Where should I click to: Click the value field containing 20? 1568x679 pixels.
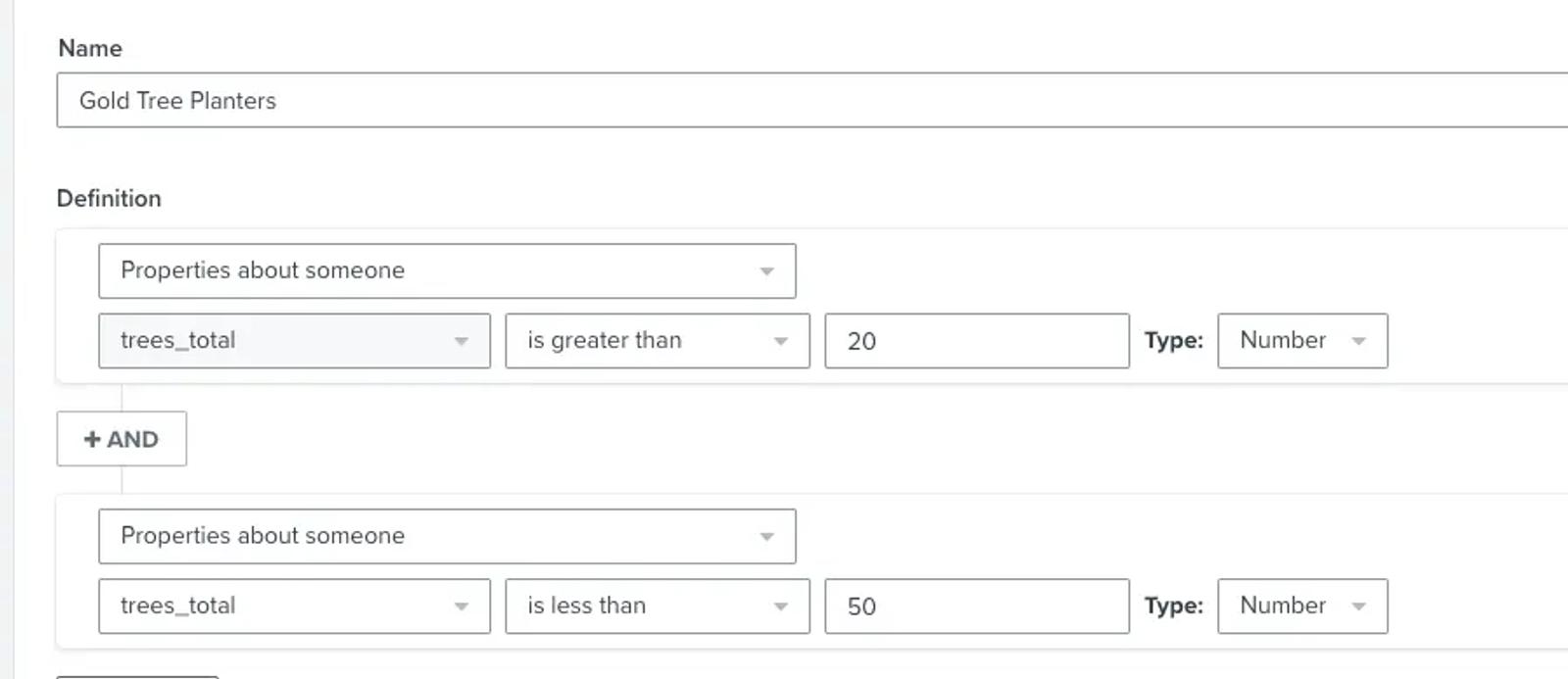[x=977, y=341]
